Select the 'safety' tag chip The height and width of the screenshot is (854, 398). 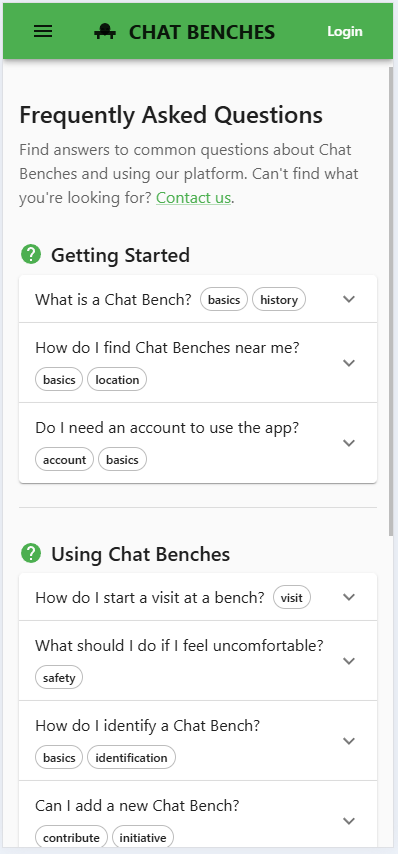(59, 678)
